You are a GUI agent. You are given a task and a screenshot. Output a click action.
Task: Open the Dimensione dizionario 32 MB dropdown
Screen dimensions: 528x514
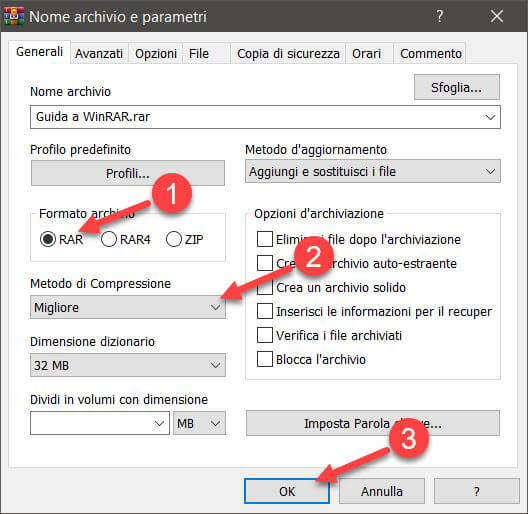pos(128,365)
